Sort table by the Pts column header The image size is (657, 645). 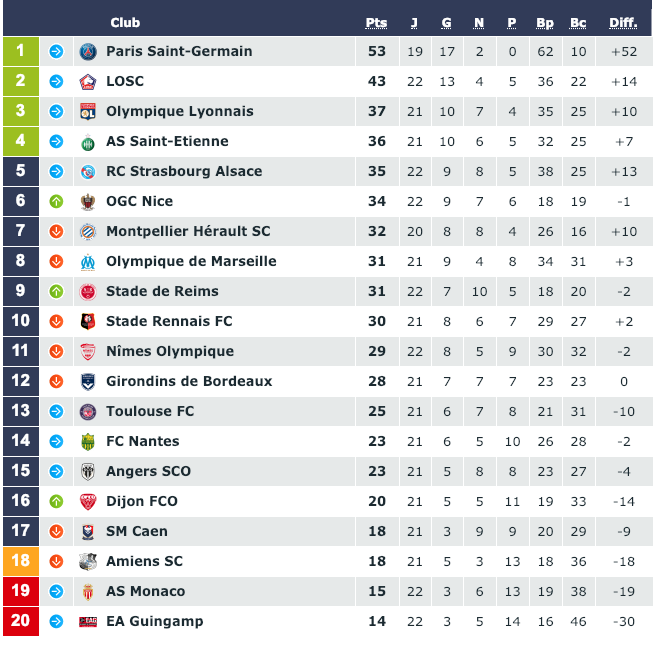(x=376, y=23)
